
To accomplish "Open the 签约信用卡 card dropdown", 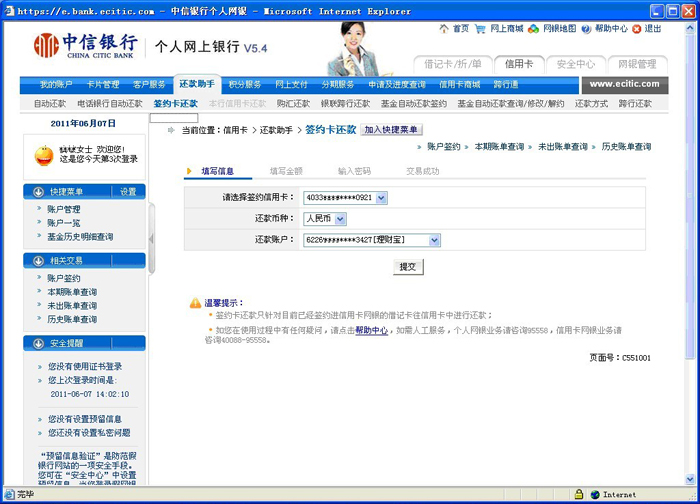I will pyautogui.click(x=381, y=198).
